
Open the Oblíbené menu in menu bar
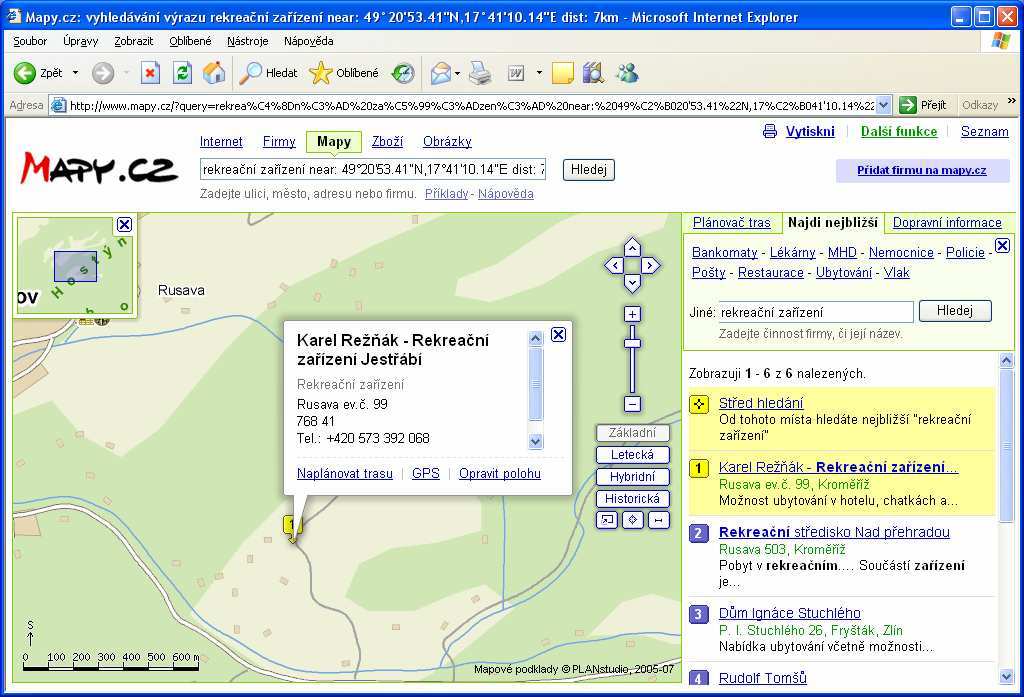(190, 41)
